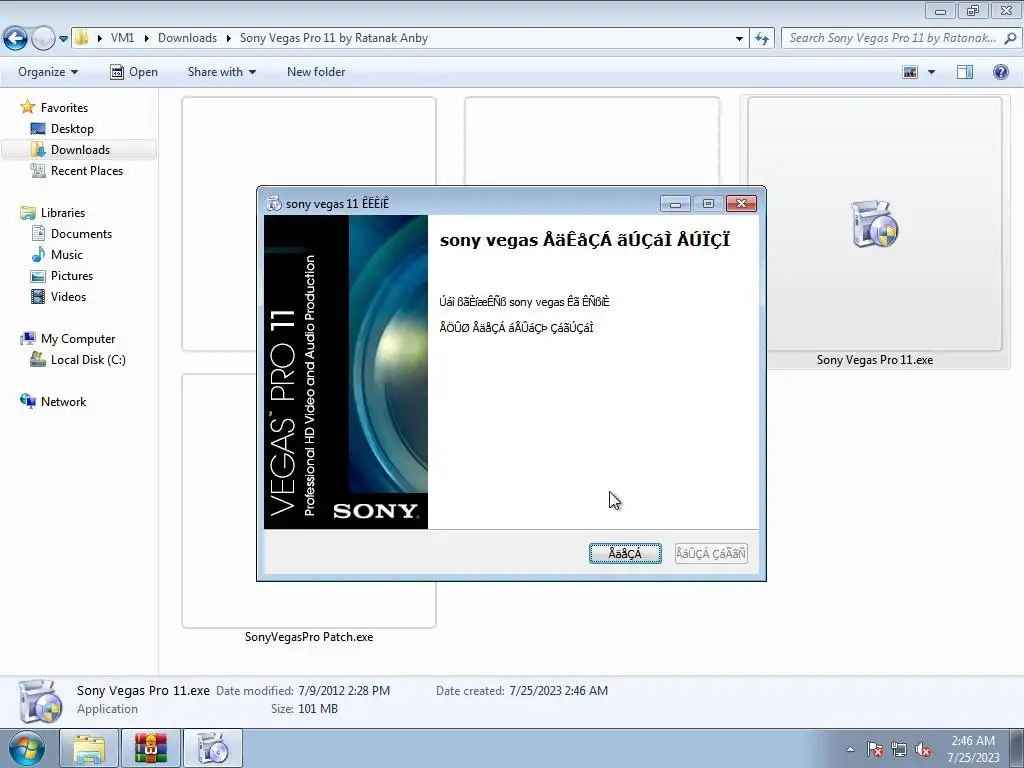Screen dimensions: 1024x768
Task: Select Libraries in the navigation pane
Action: (63, 213)
